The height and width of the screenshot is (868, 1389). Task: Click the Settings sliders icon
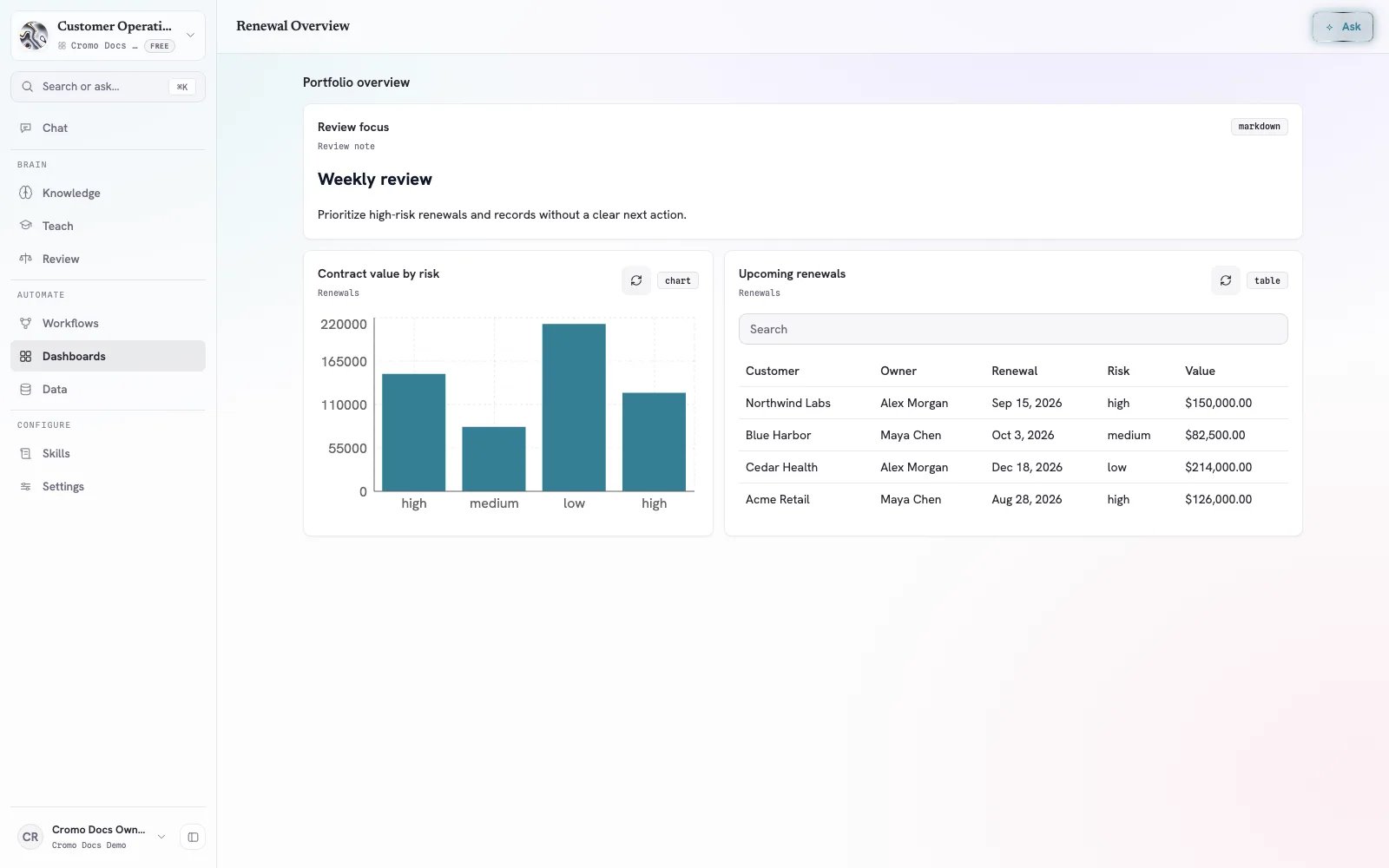pyautogui.click(x=26, y=486)
